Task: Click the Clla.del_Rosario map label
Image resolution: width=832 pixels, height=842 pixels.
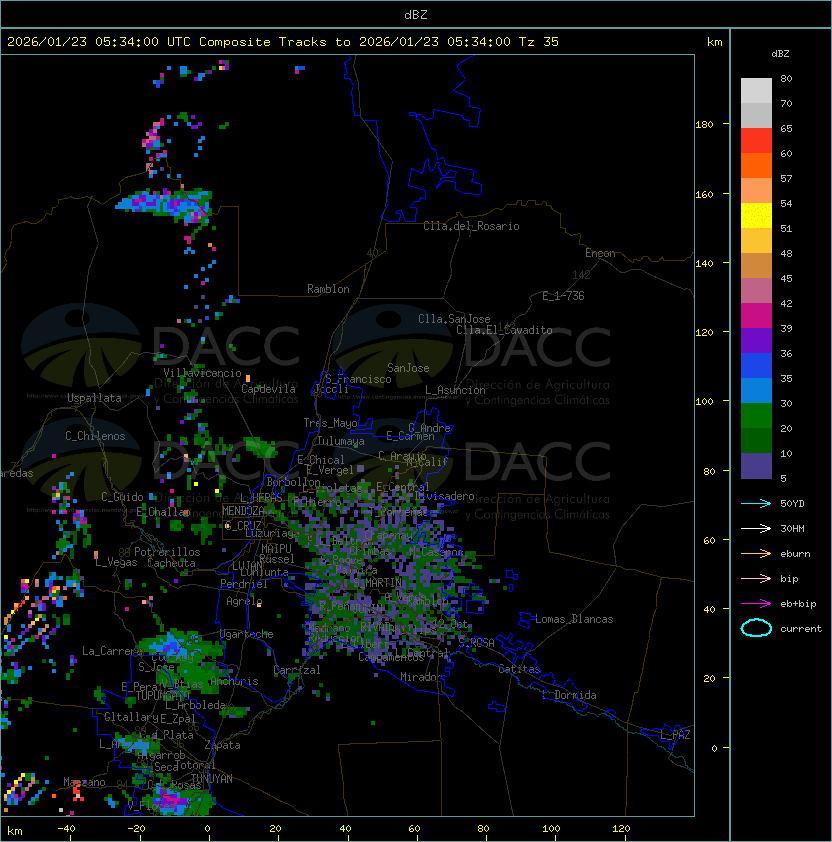Action: click(x=471, y=226)
